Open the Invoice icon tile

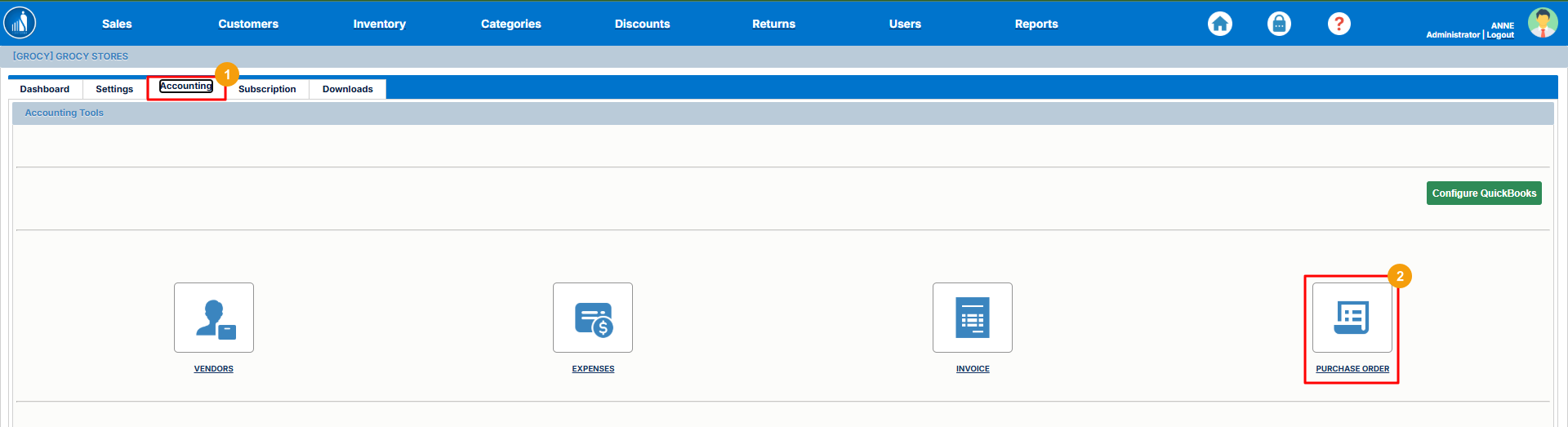[972, 318]
